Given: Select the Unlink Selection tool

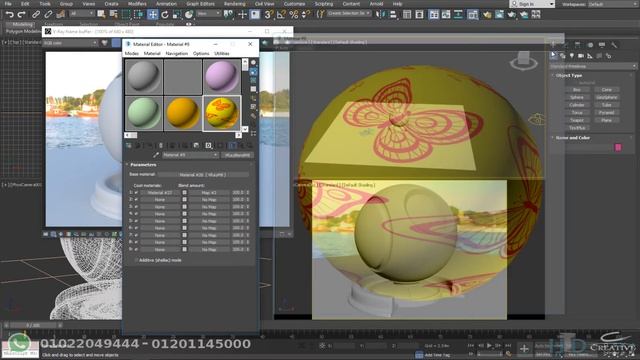Looking at the screenshot, I should pos(48,14).
